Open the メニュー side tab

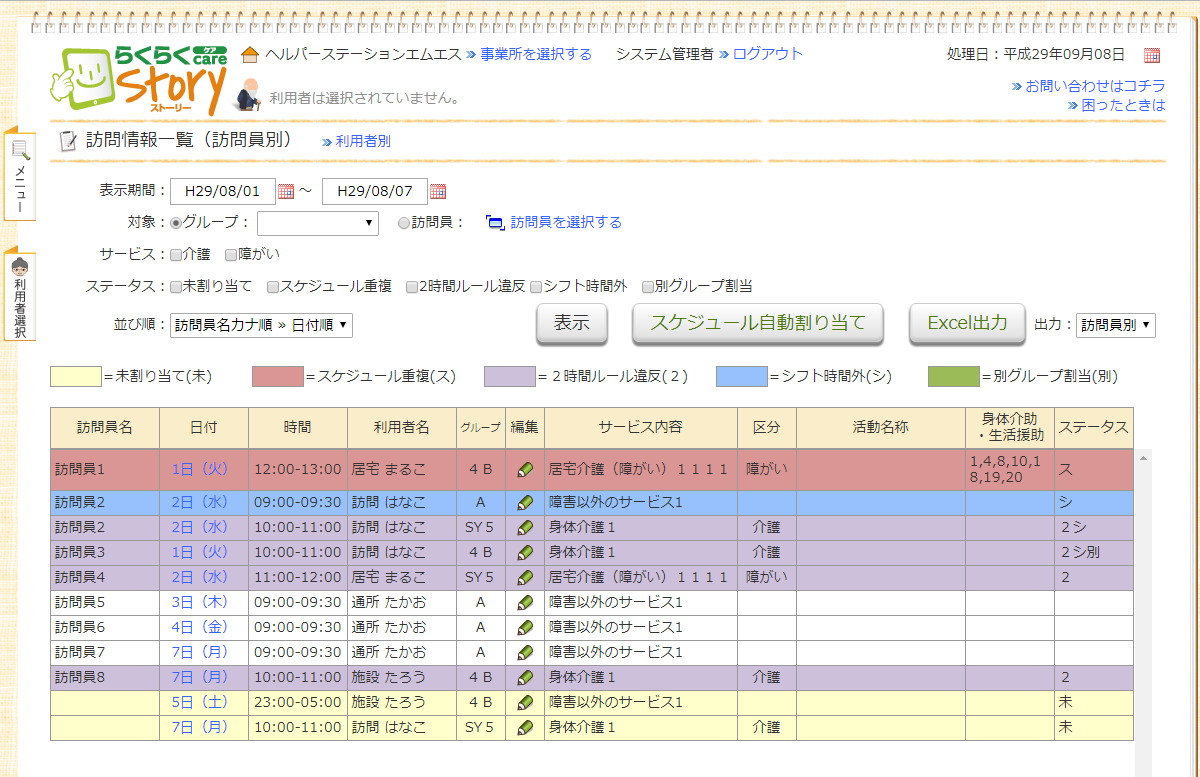coord(20,175)
